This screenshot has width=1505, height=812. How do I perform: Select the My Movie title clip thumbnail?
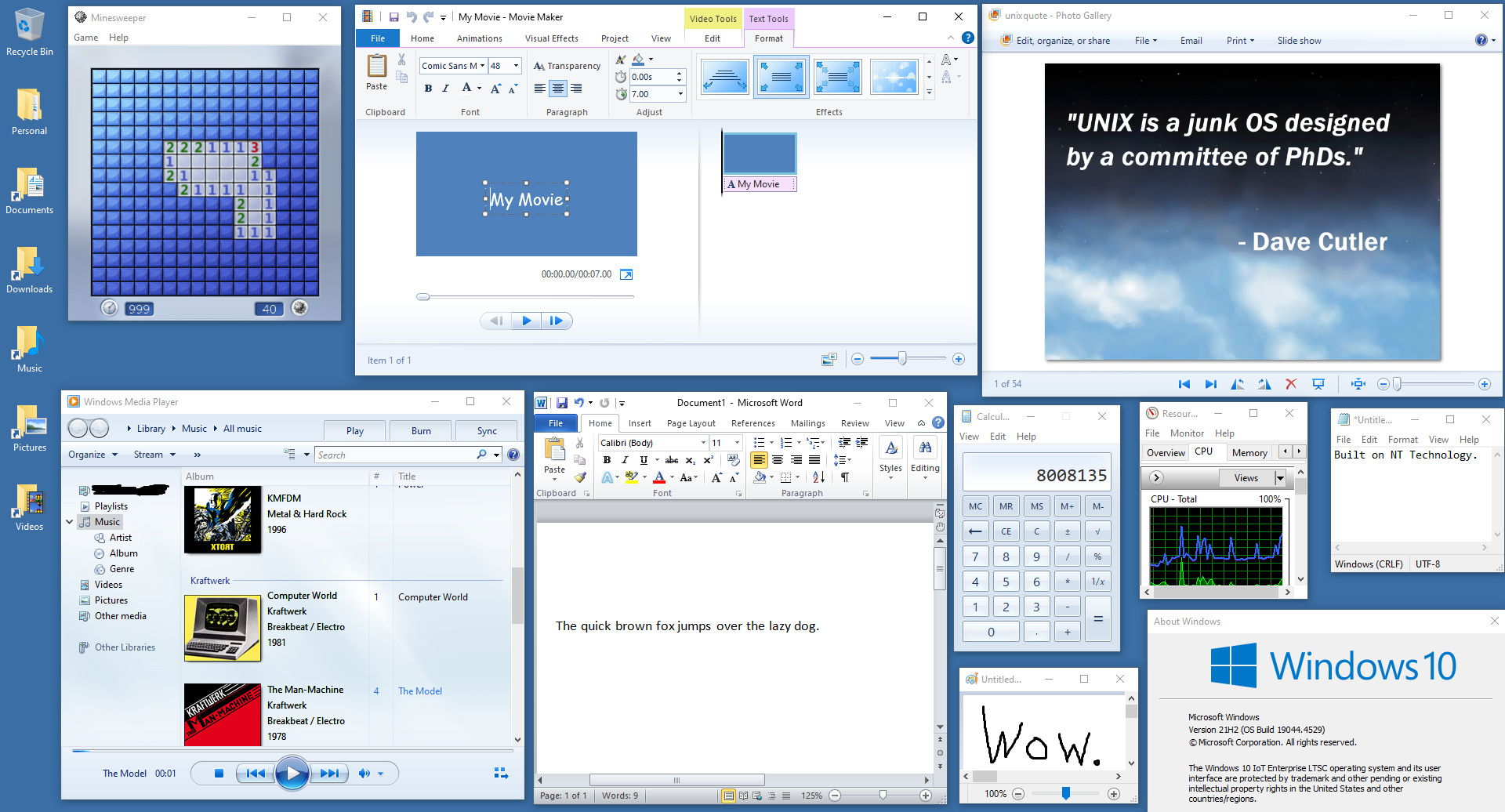759,154
